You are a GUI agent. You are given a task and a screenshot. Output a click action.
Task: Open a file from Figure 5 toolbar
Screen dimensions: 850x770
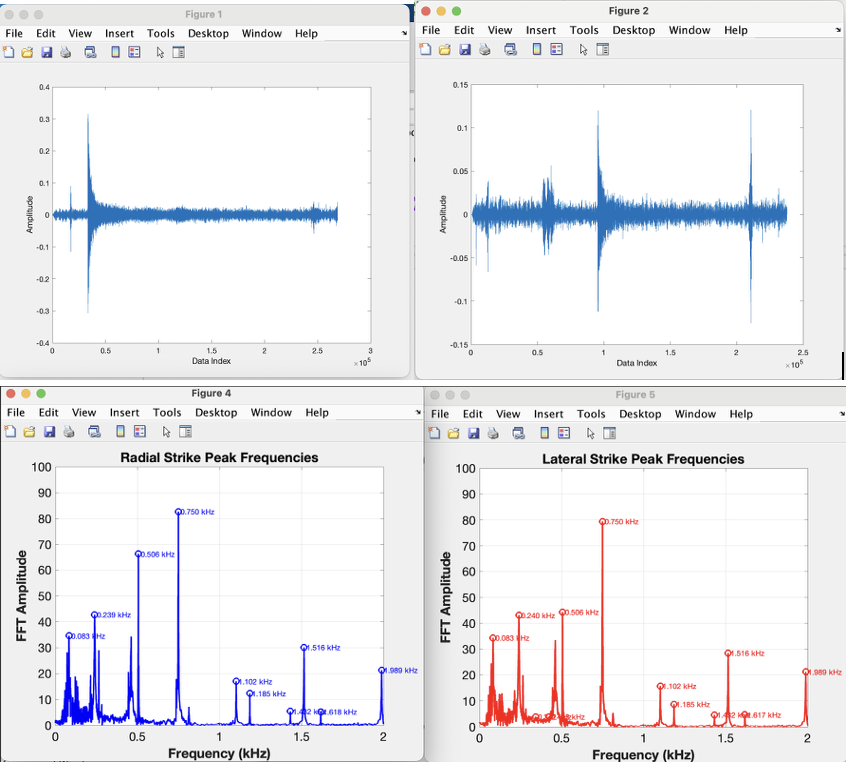pos(453,433)
